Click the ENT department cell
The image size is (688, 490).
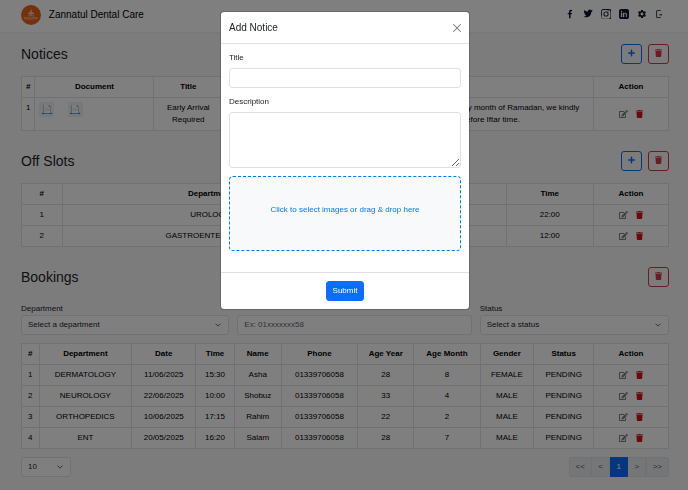(86, 438)
